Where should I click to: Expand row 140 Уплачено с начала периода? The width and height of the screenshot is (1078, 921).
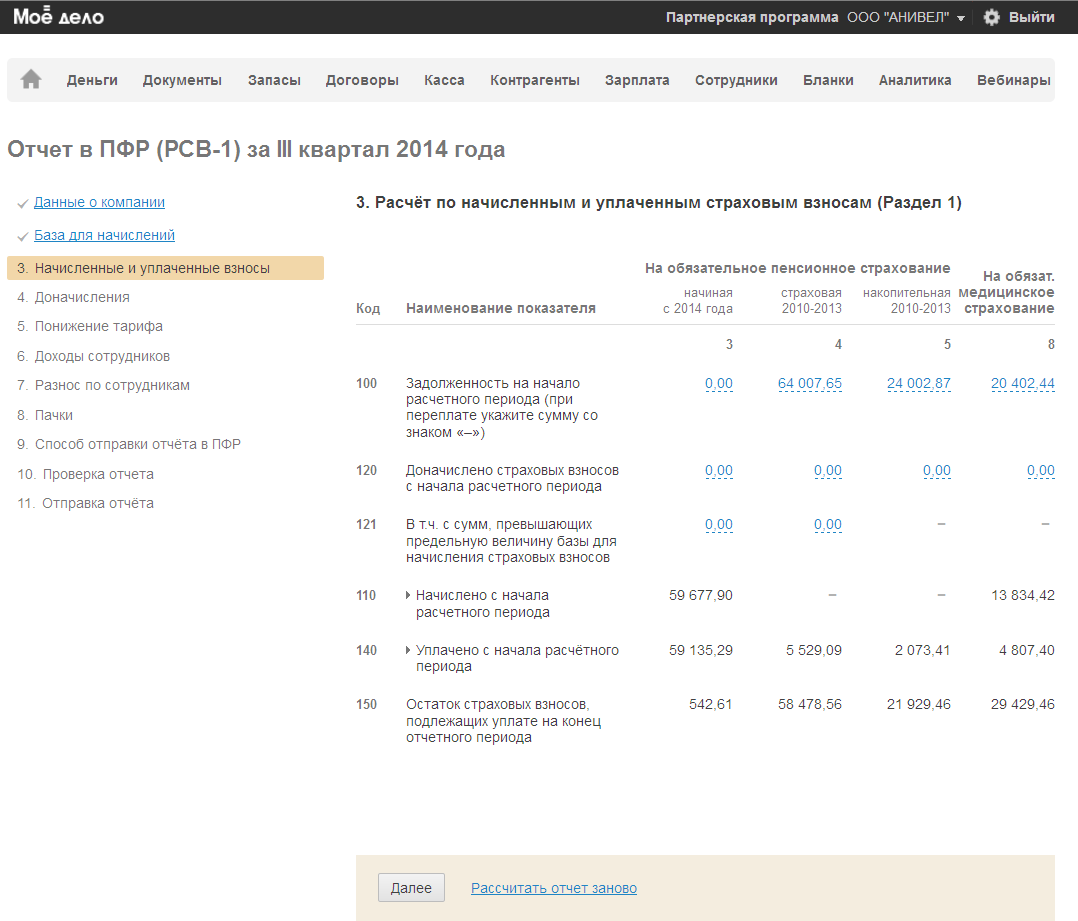click(x=409, y=651)
